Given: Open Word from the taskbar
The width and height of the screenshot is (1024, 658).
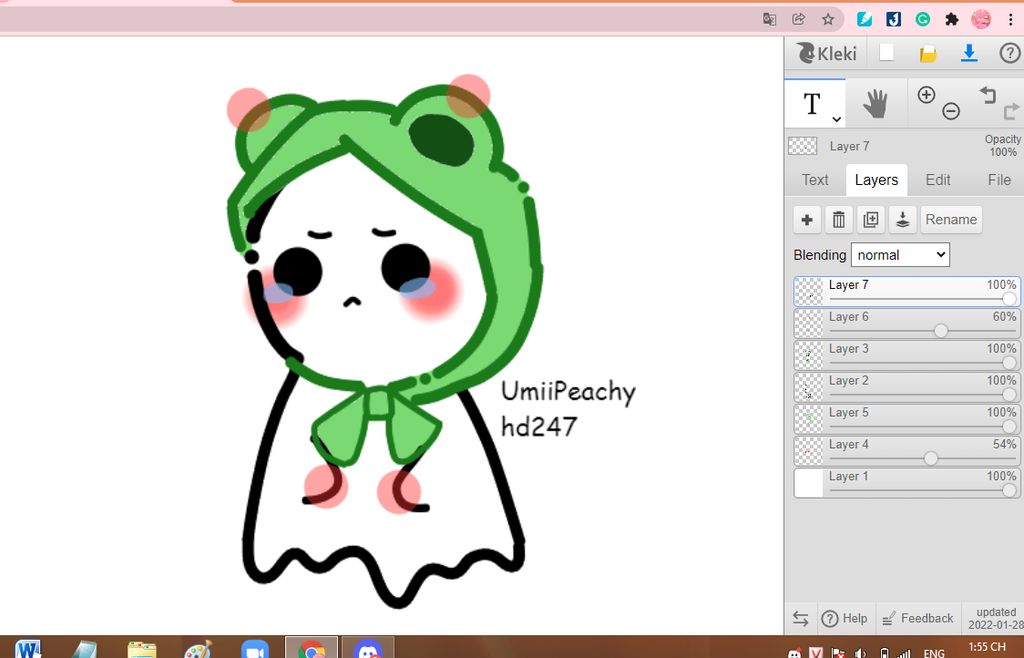Looking at the screenshot, I should pos(29,649).
